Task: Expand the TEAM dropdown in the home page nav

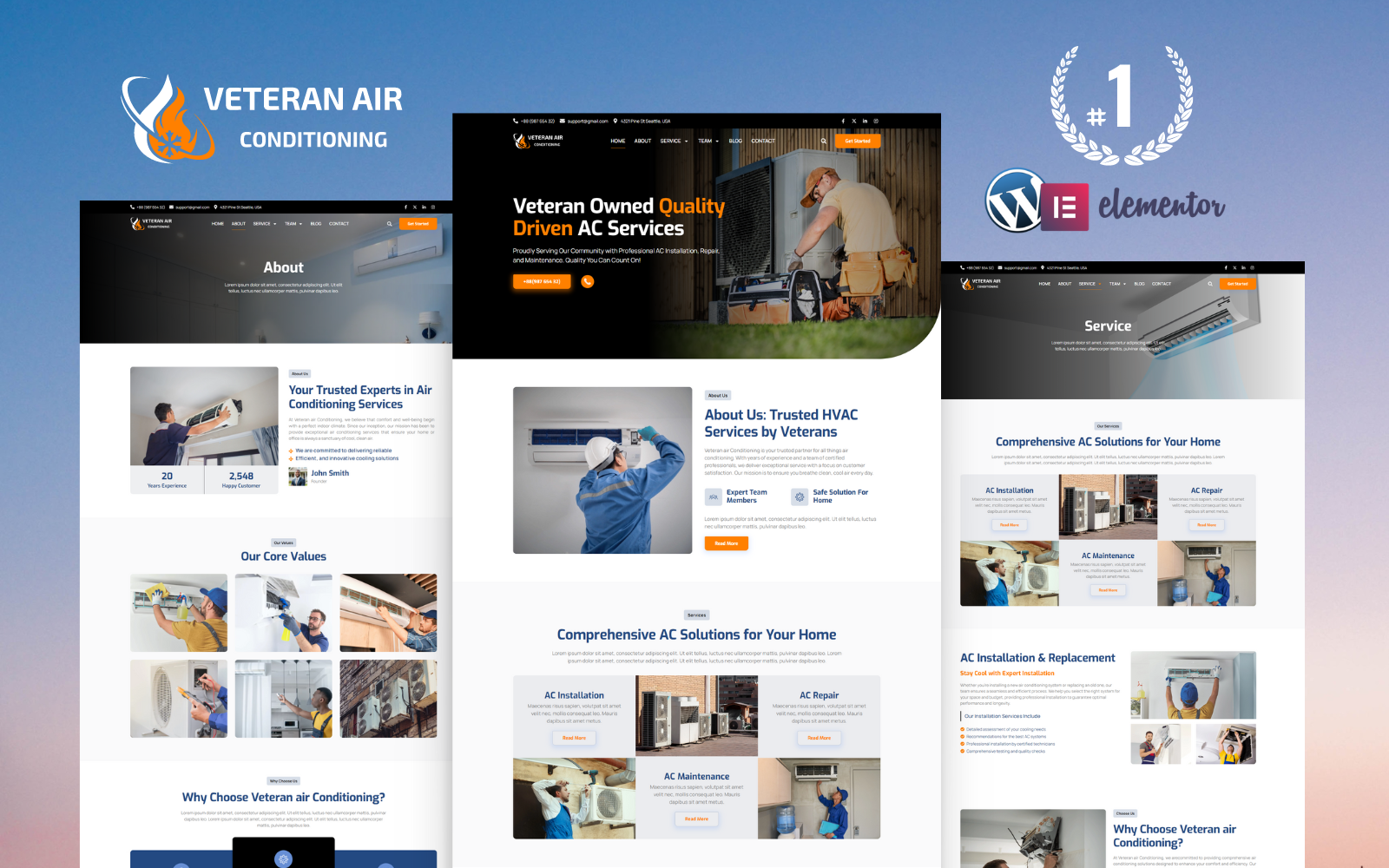Action: click(708, 141)
